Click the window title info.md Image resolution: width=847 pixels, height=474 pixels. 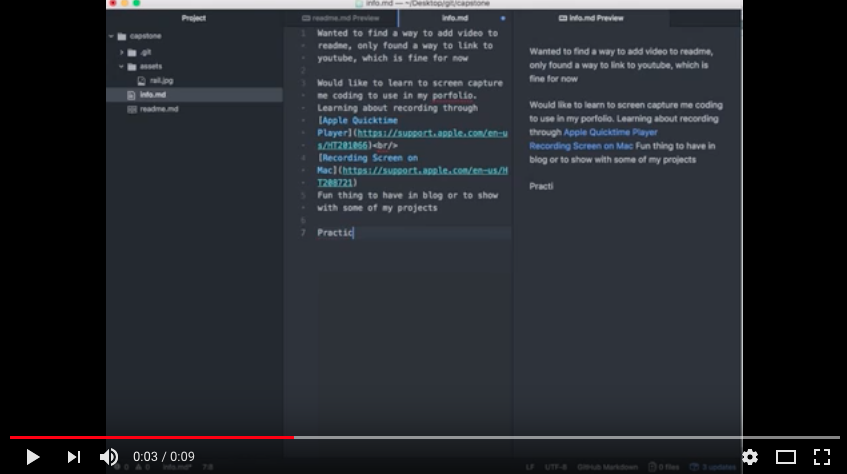[427, 3]
